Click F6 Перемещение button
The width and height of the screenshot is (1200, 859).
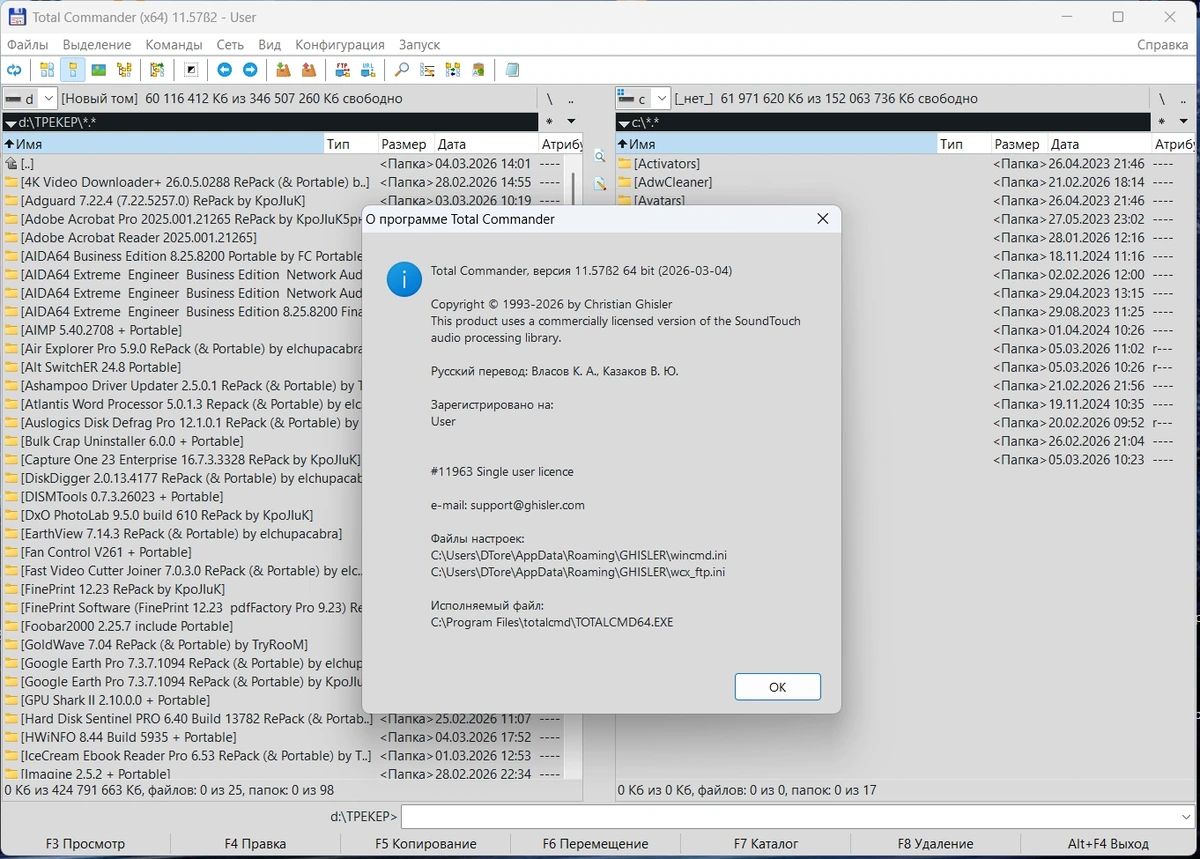click(596, 844)
